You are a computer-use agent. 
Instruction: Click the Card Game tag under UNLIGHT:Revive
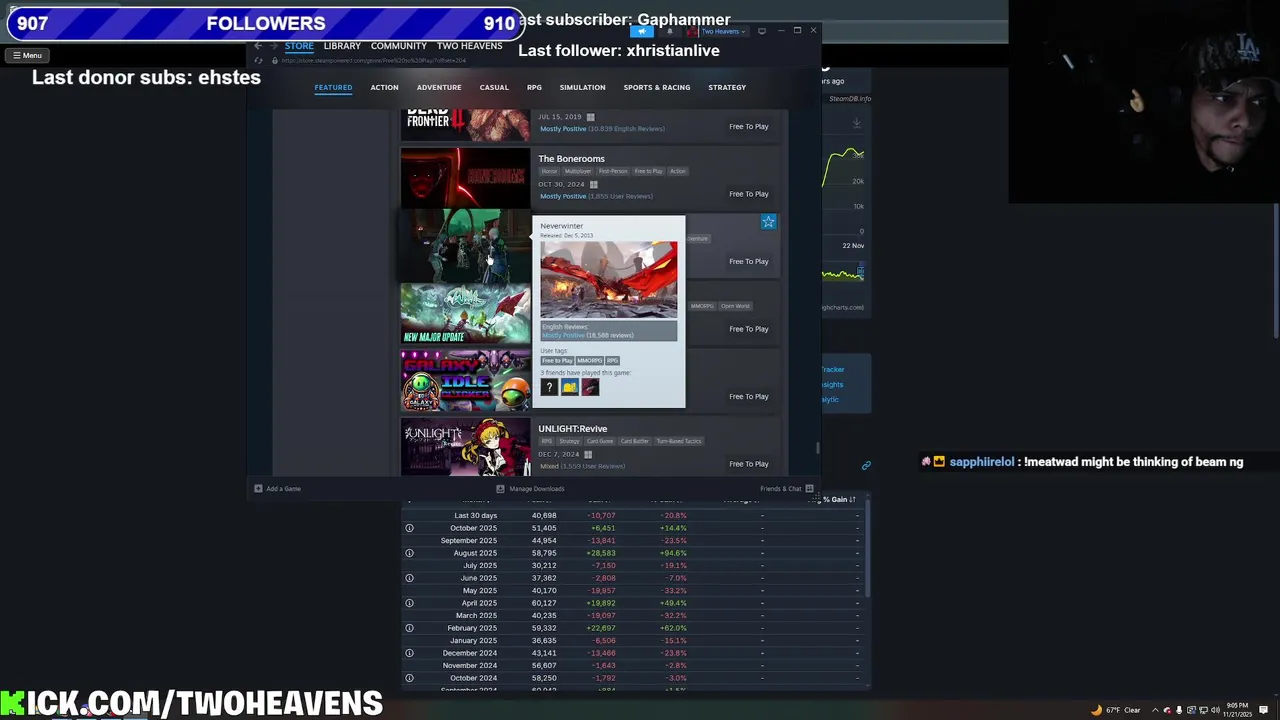coord(600,441)
